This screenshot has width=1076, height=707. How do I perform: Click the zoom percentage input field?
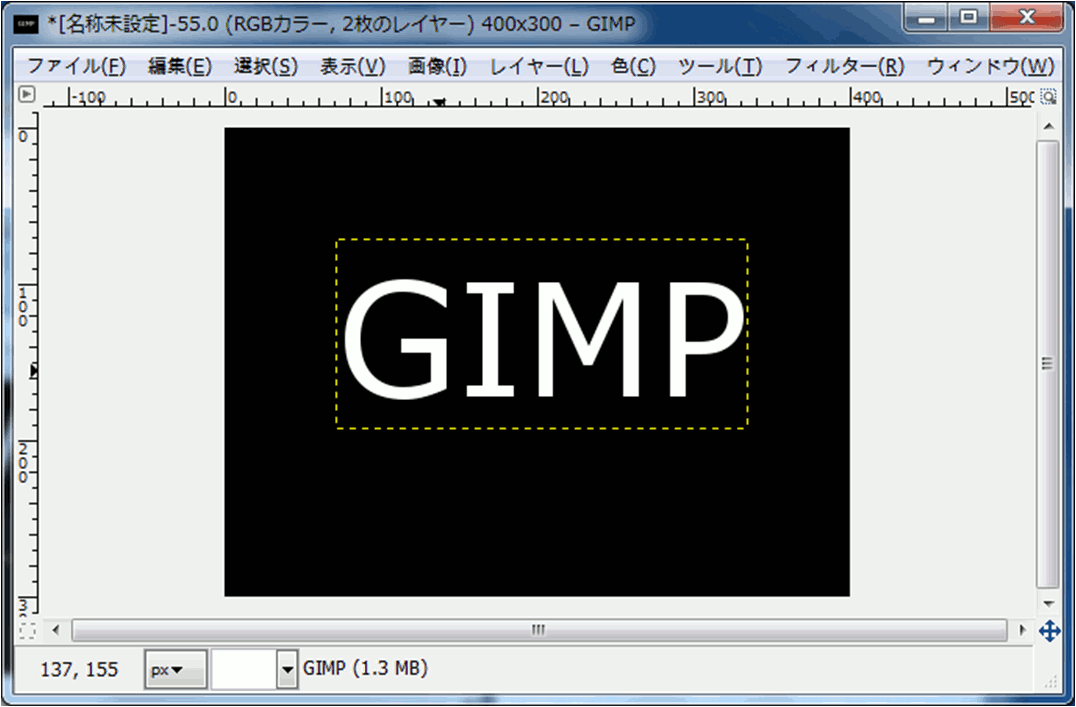click(x=243, y=670)
